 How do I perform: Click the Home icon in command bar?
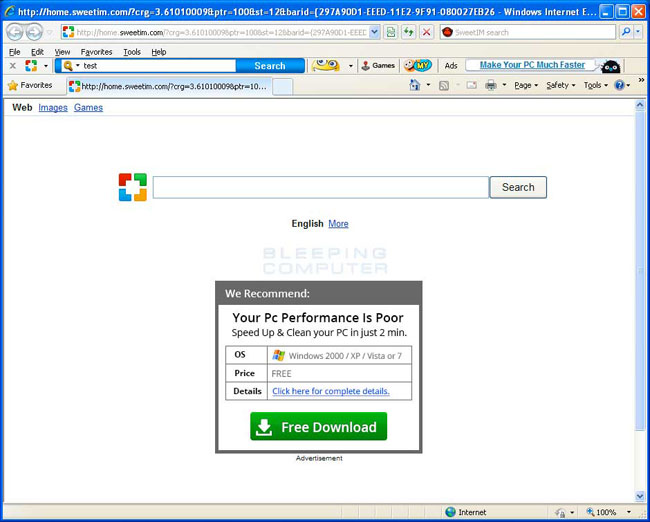click(415, 86)
